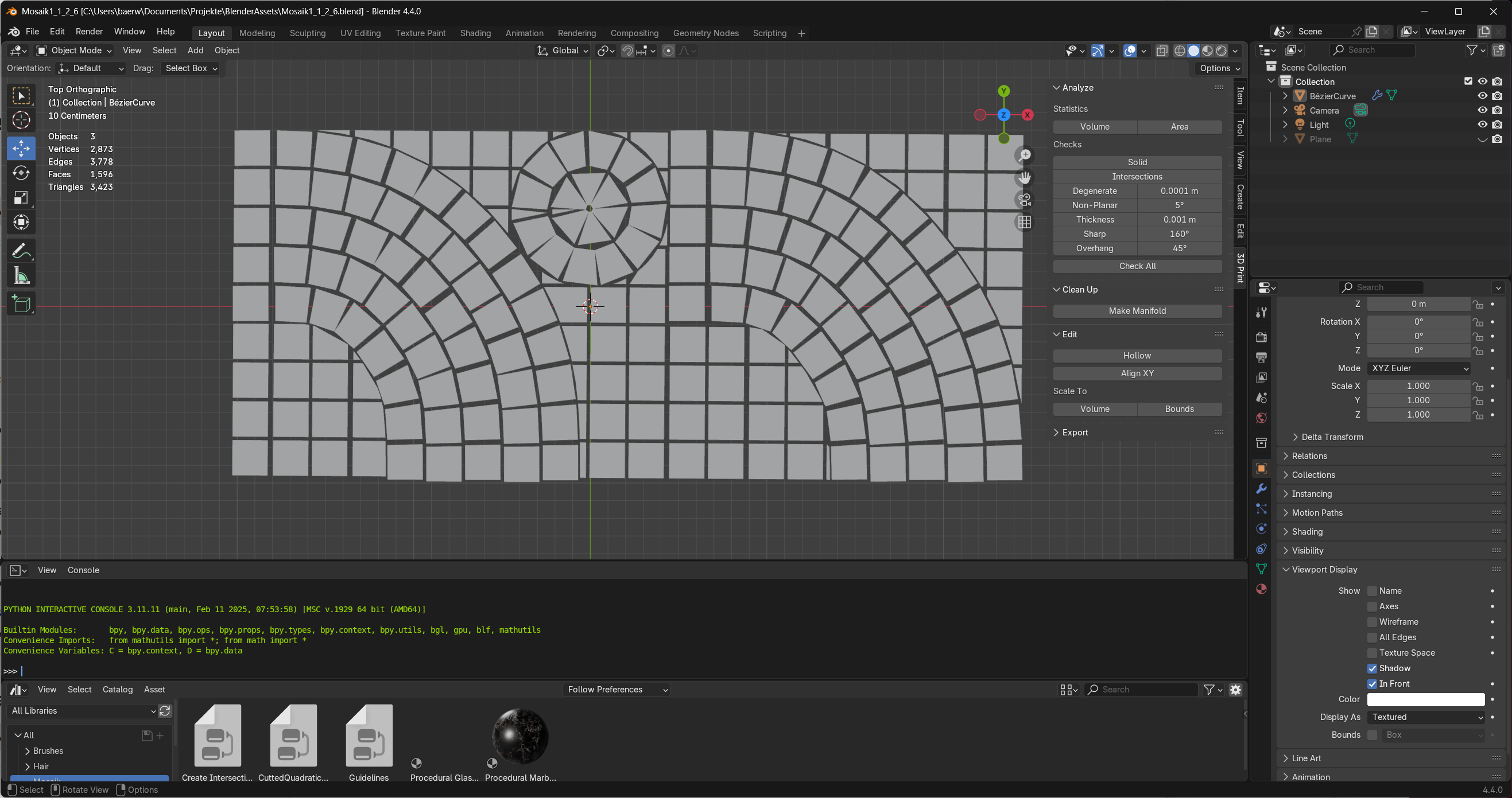Select the Scale tool in the toolbar
The image size is (1512, 798).
(x=21, y=198)
